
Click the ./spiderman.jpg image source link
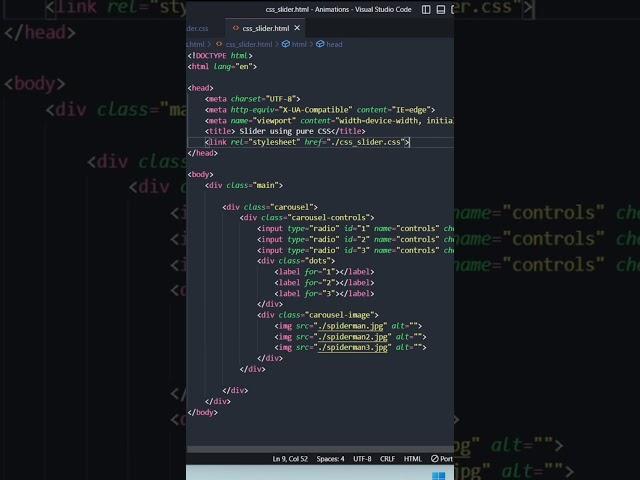point(351,326)
